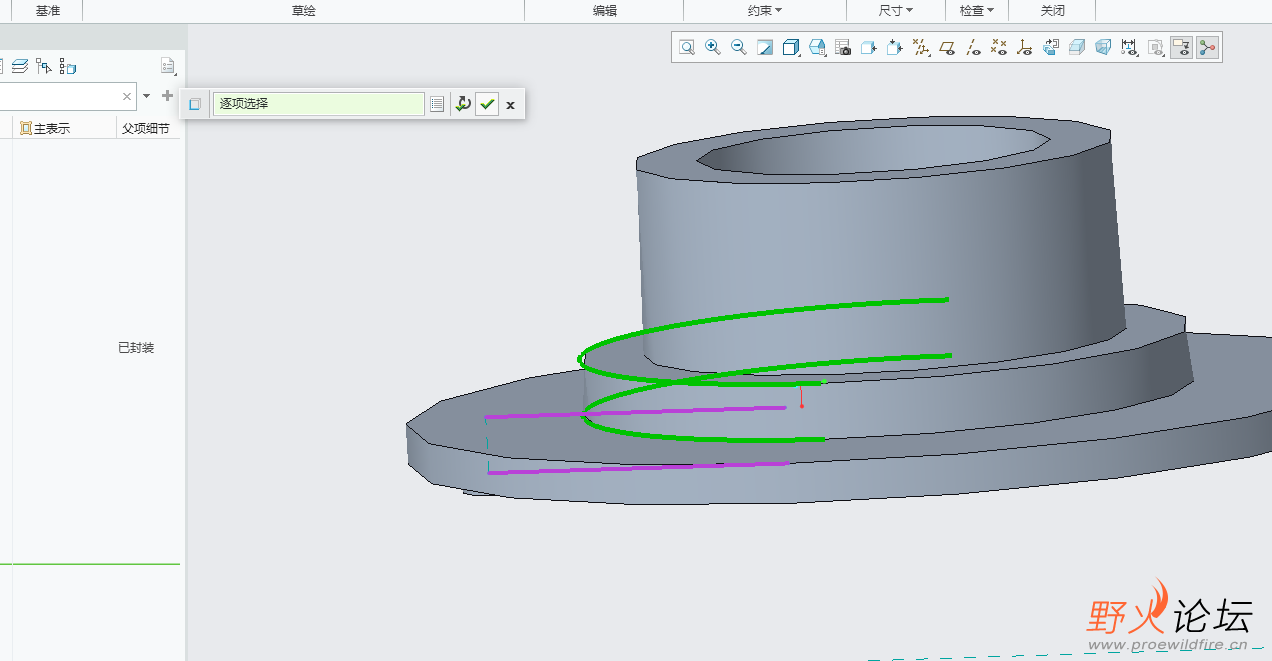Screen dimensions: 1272x661
Task: Open the 尺寸 dropdown group
Action: (896, 11)
